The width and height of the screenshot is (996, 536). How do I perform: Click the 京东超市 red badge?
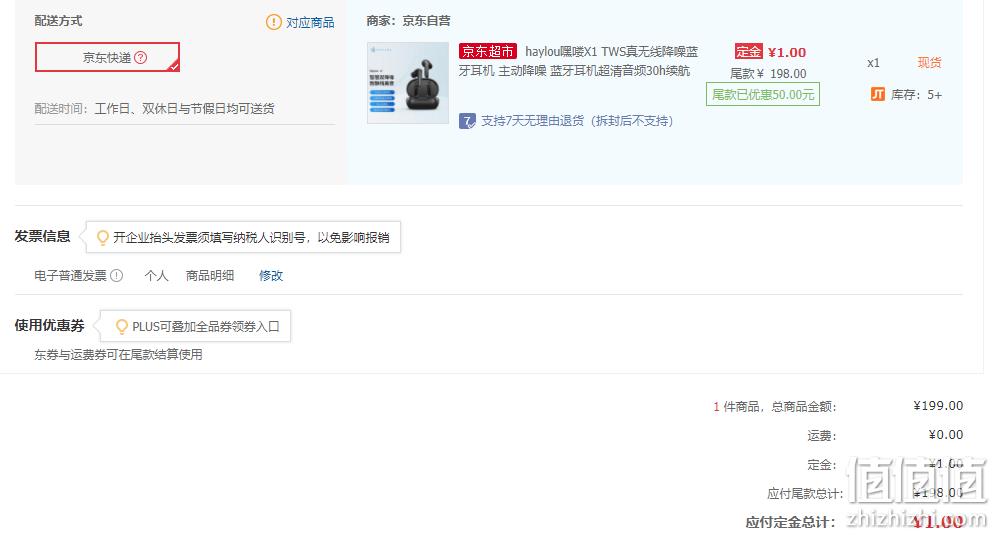(488, 51)
